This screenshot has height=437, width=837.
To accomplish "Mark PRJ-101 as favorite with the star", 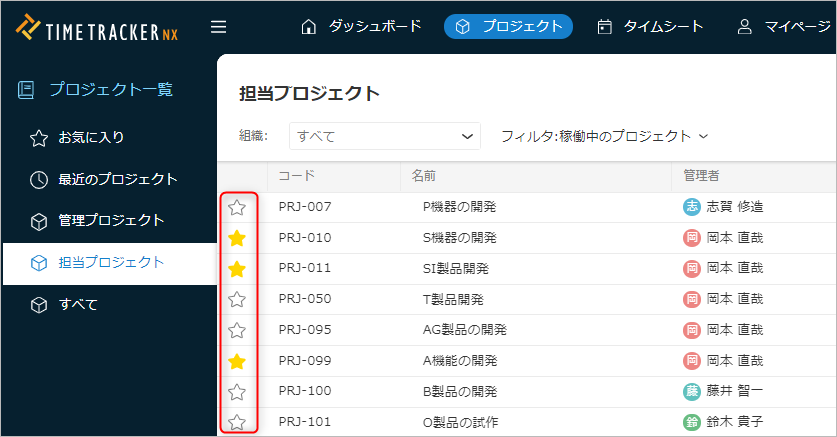I will click(x=237, y=422).
